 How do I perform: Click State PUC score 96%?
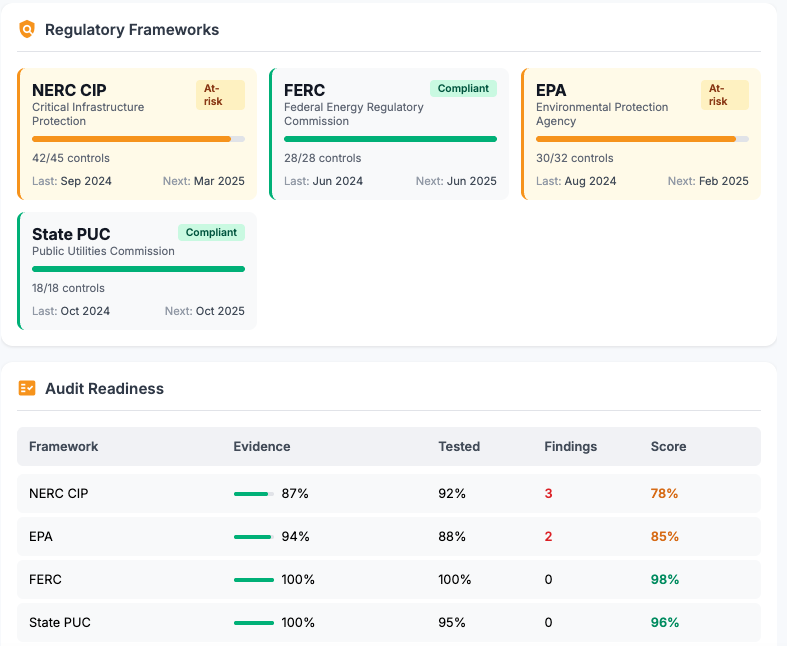(665, 622)
